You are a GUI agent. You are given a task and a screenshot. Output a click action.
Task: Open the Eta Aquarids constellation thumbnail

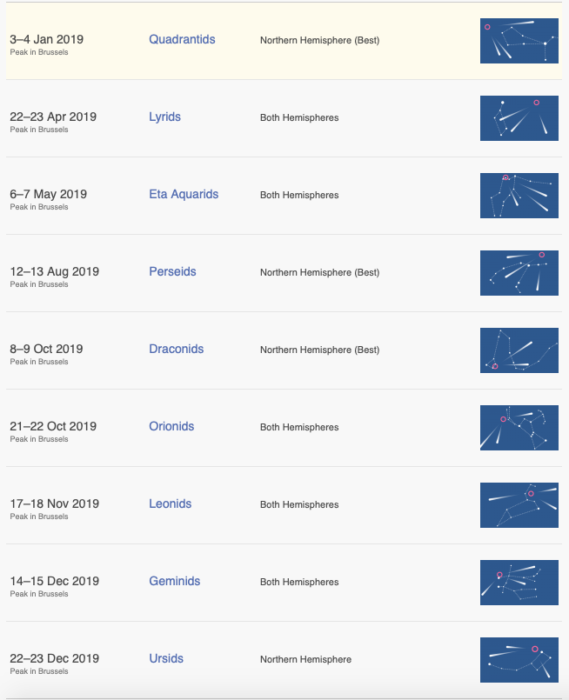[x=519, y=196]
